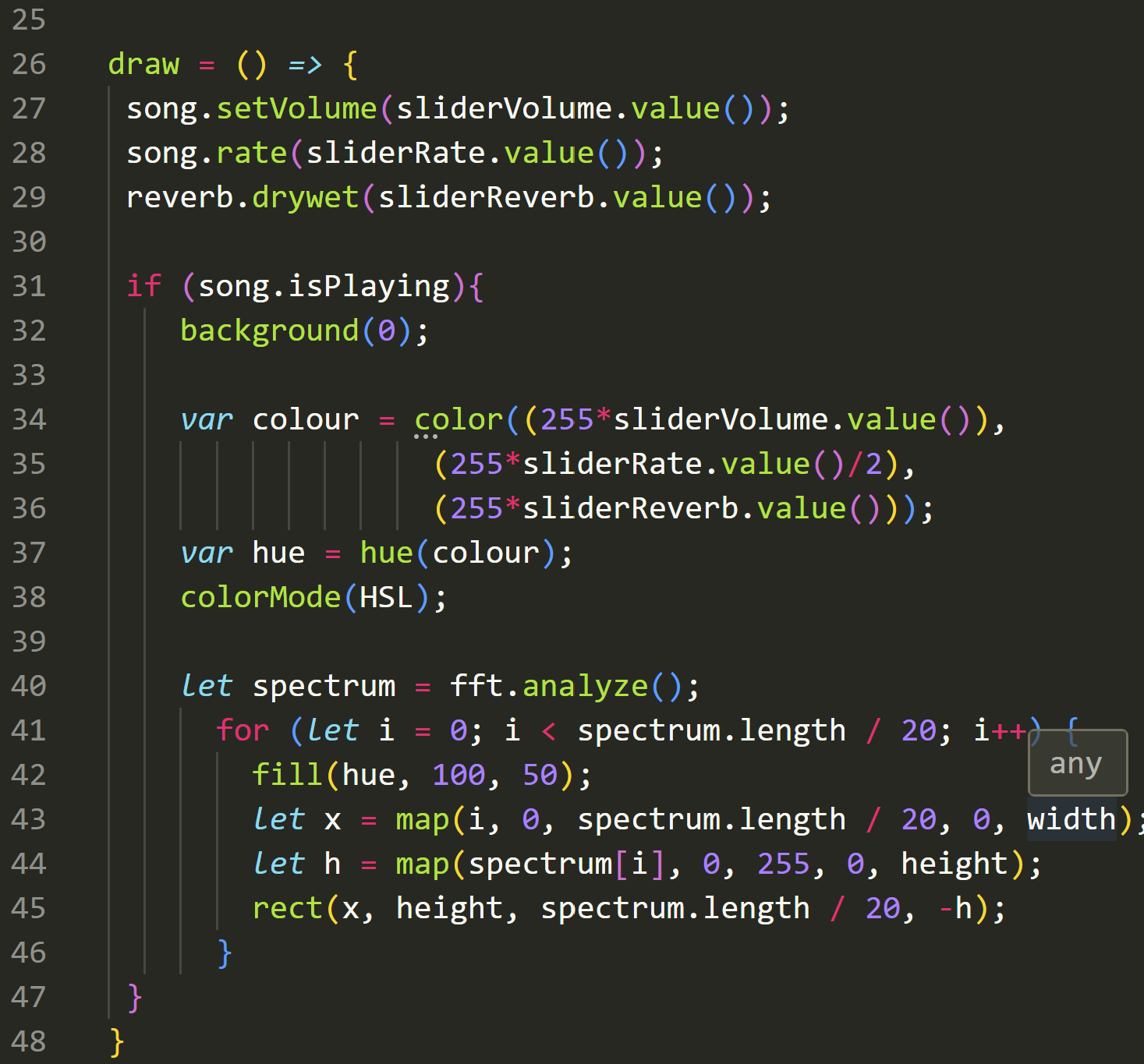Click the spectrum variable declaration on line 40

[324, 686]
